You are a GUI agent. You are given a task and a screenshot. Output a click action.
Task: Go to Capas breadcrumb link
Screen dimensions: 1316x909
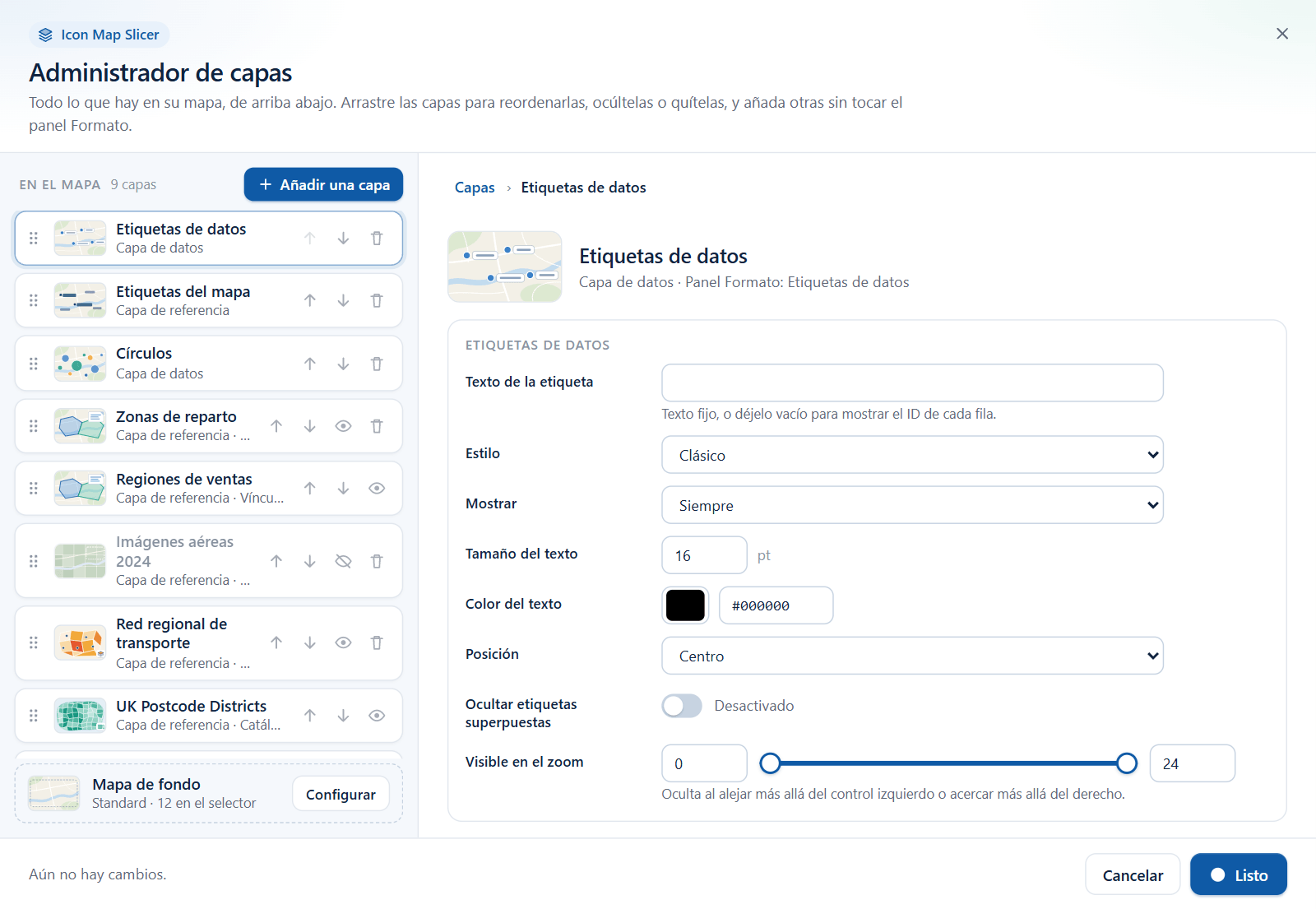(475, 188)
